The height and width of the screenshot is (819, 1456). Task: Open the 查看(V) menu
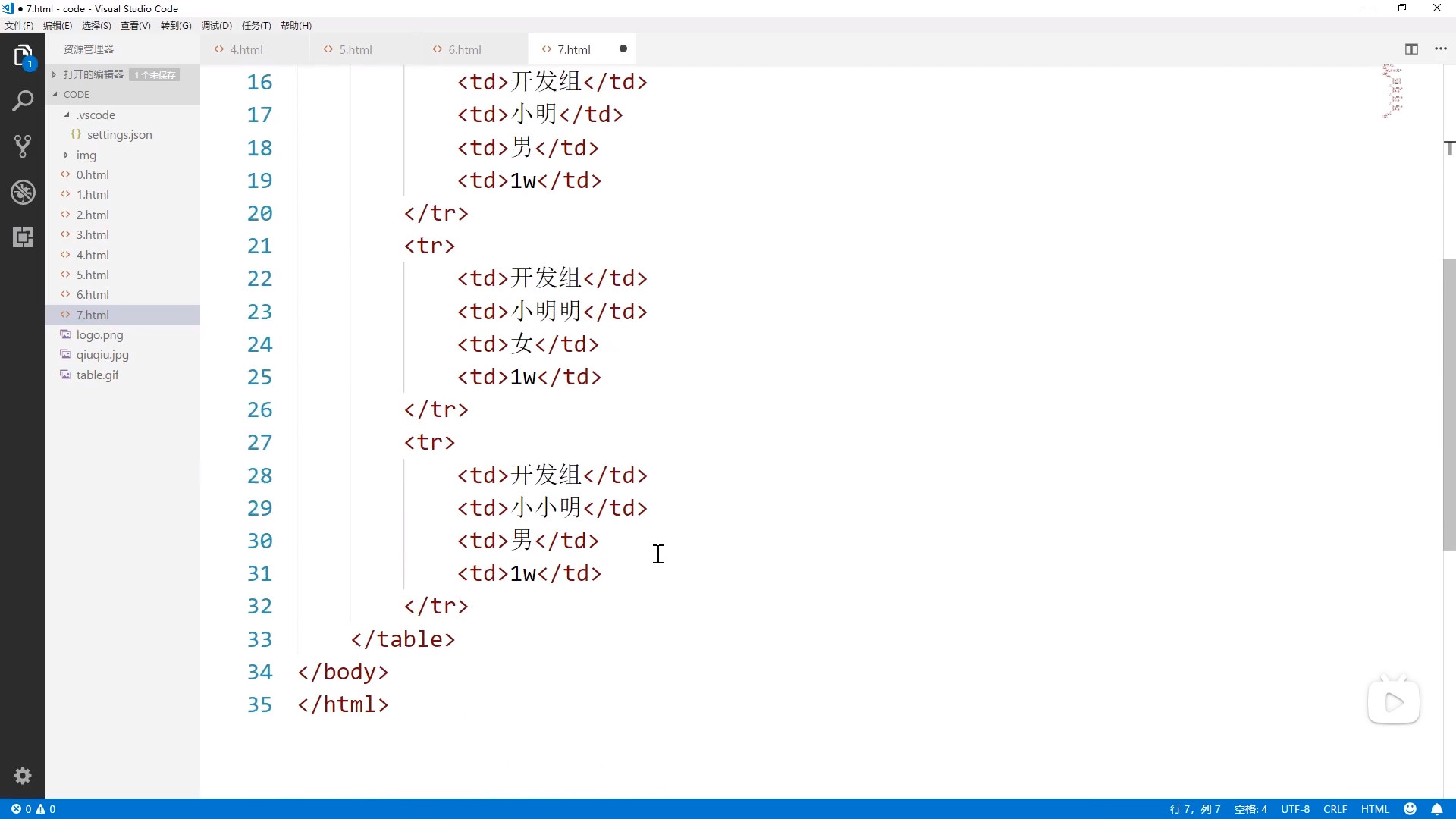(x=135, y=26)
